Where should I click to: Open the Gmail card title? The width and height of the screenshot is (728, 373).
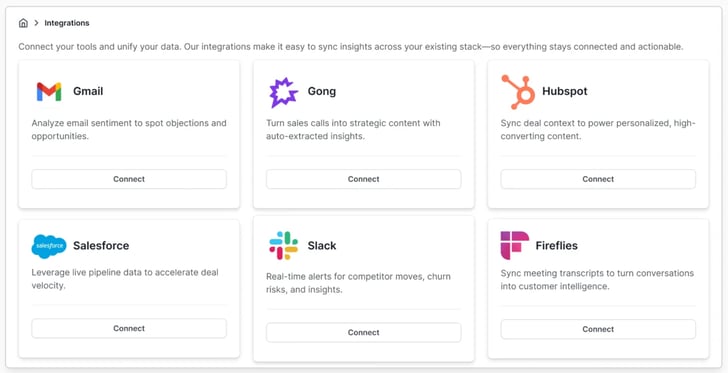click(88, 91)
